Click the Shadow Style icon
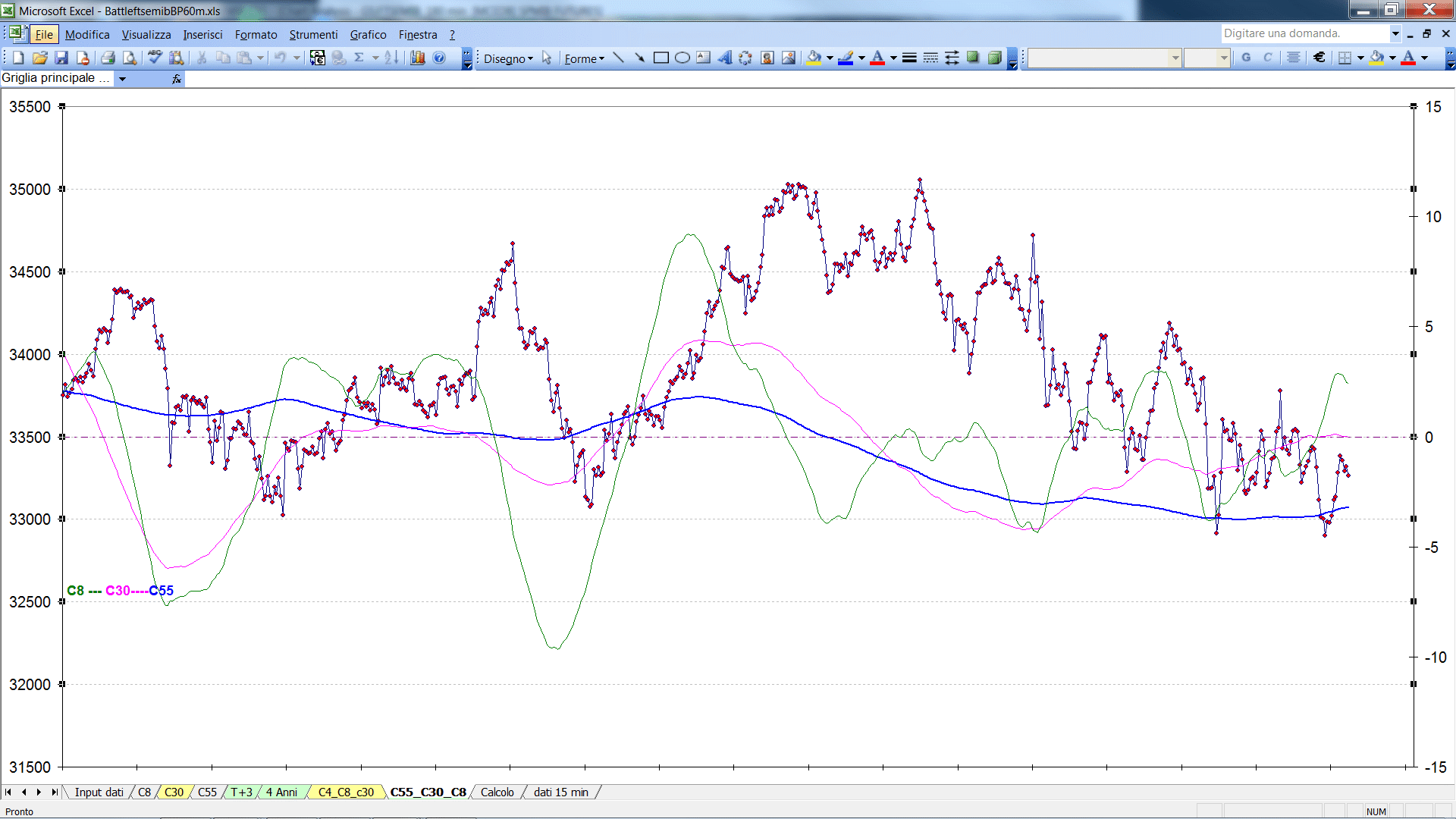Screen dimensions: 1456x819 [973, 58]
